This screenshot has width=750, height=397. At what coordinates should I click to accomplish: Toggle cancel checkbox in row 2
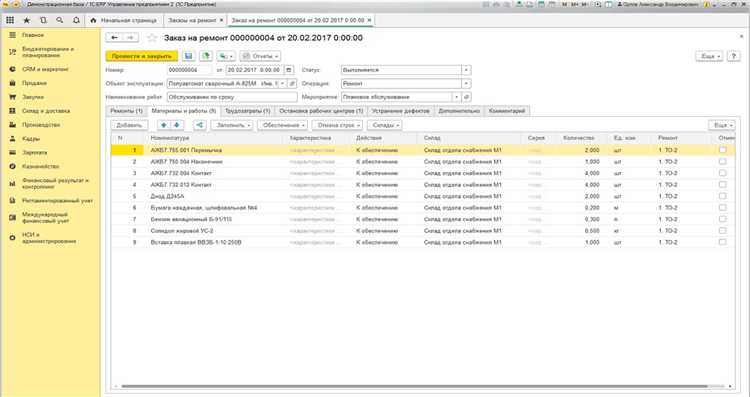pos(723,161)
